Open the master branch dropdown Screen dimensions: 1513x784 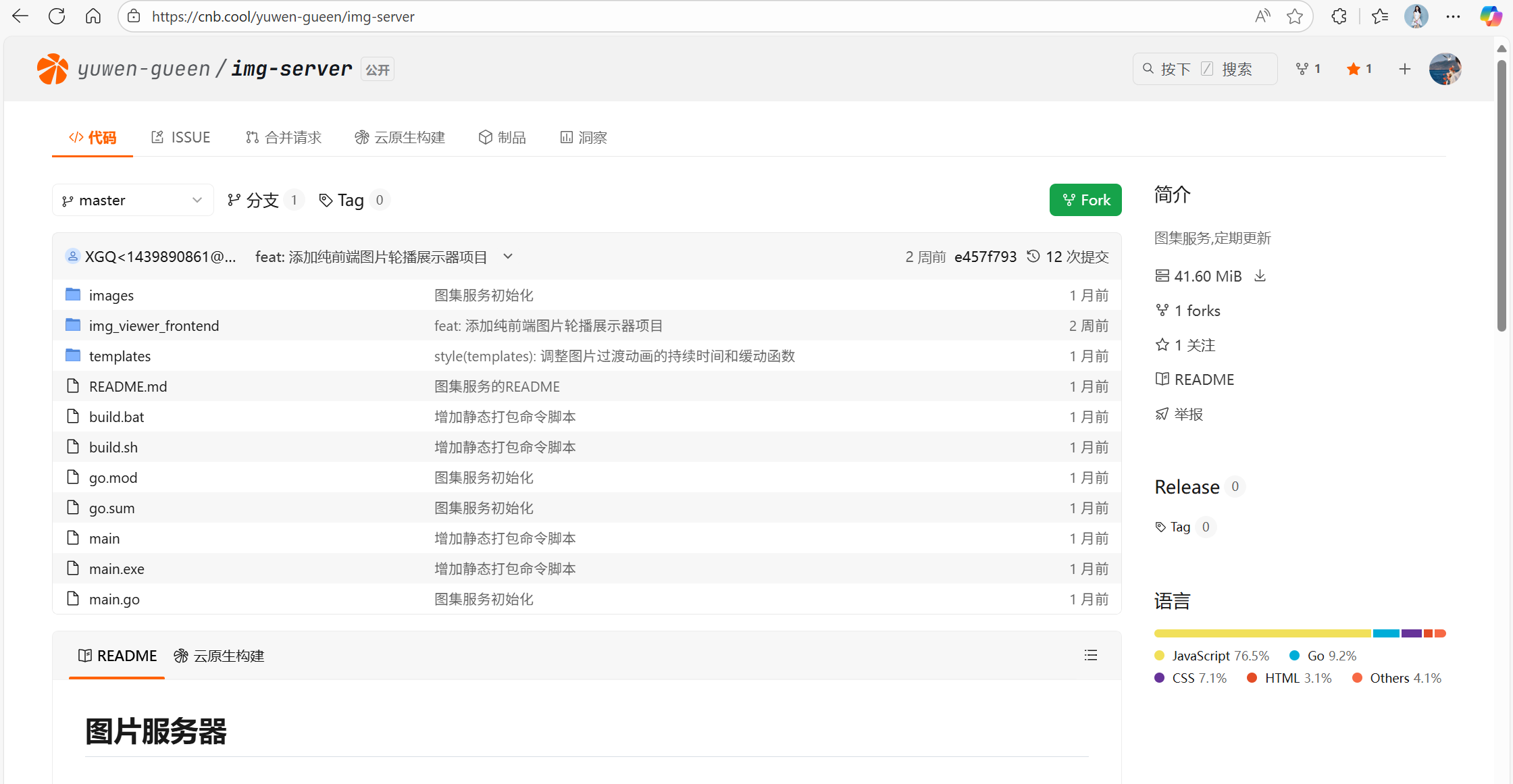click(132, 201)
